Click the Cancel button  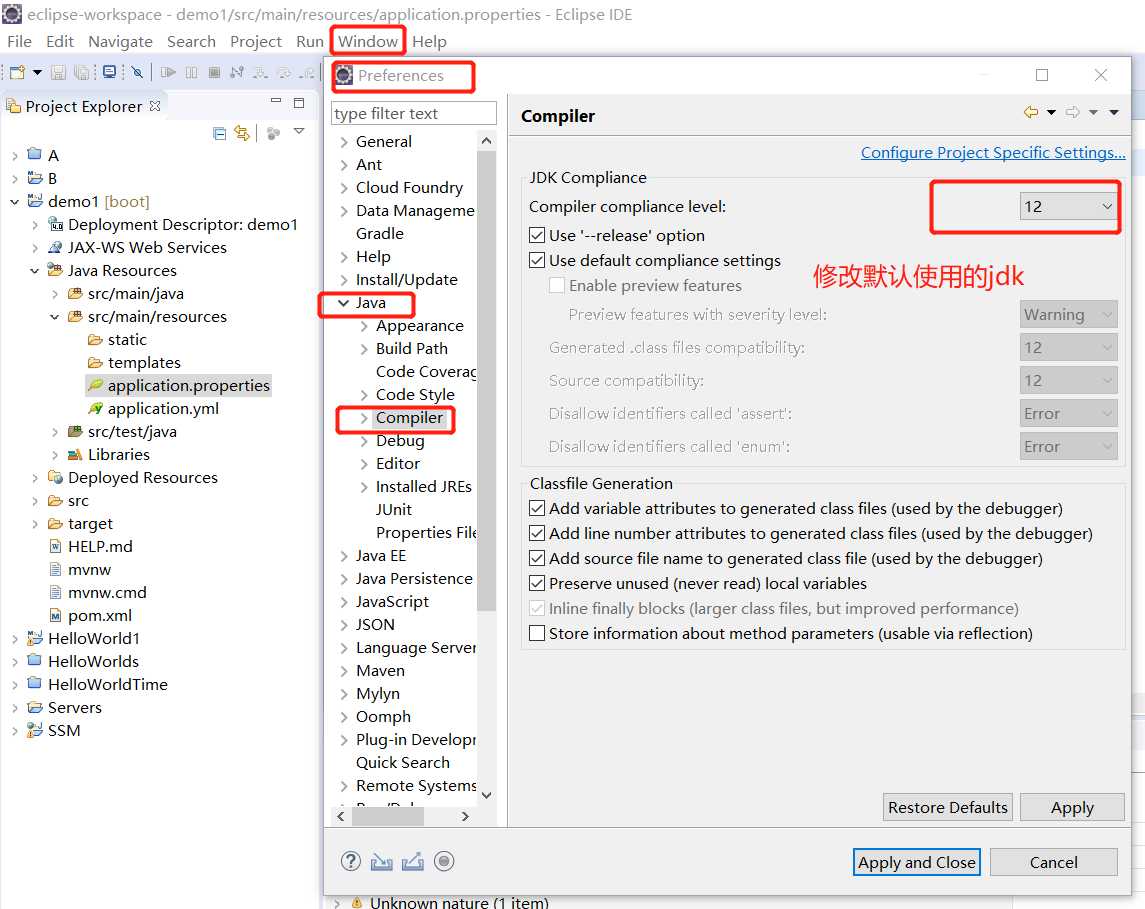tap(1054, 862)
